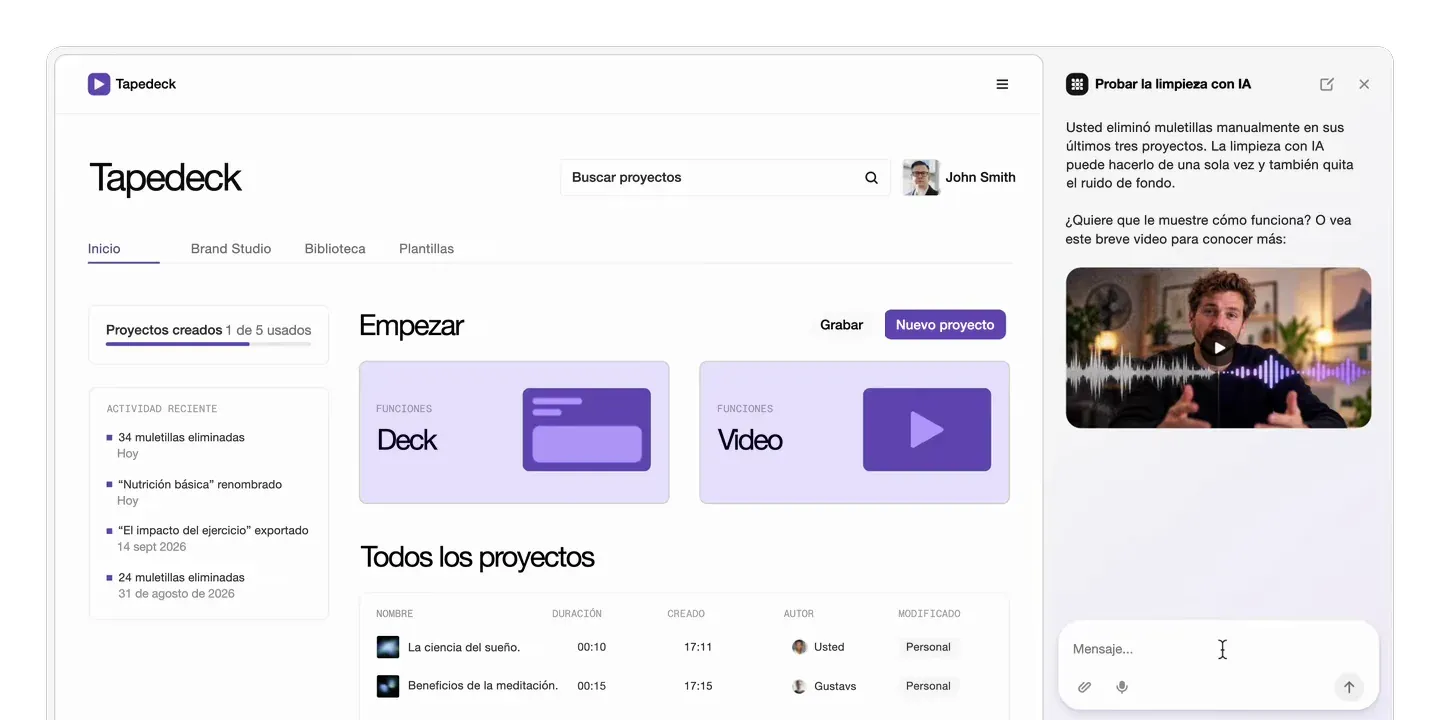This screenshot has height=720, width=1440.
Task: Send the message with the arrow button
Action: [1349, 687]
